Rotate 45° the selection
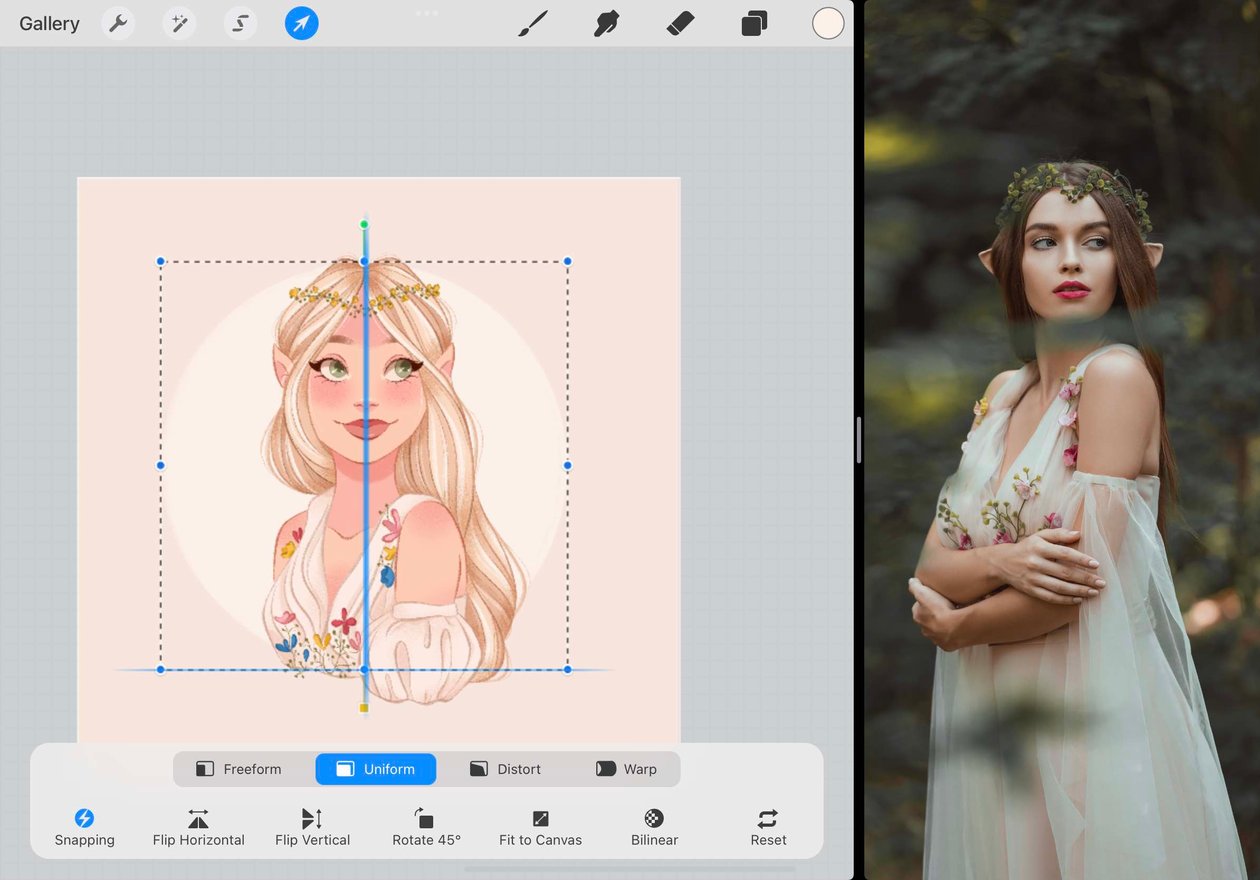Viewport: 1260px width, 880px height. [x=426, y=828]
